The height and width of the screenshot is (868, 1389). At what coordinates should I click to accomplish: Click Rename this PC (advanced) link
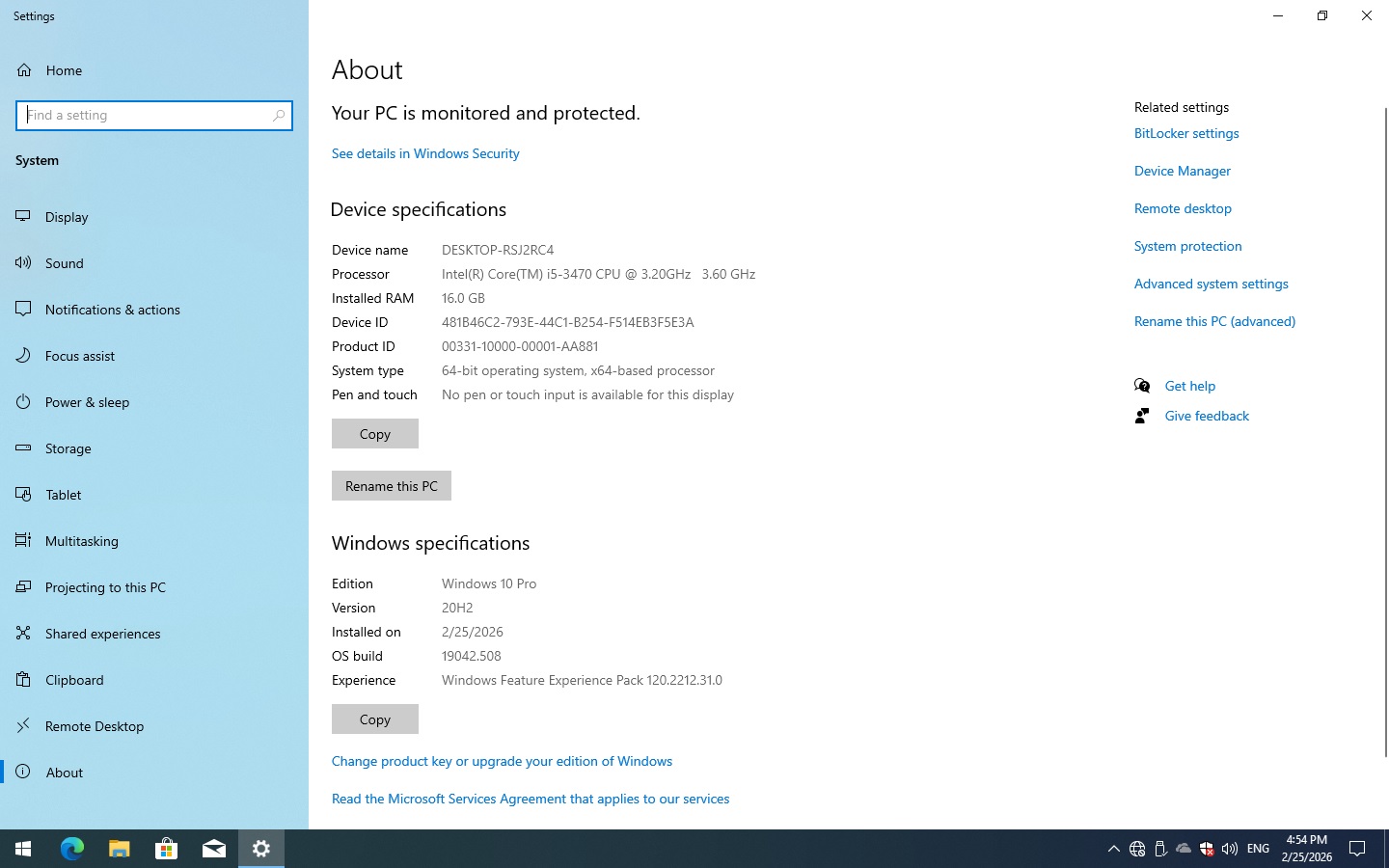pos(1214,321)
